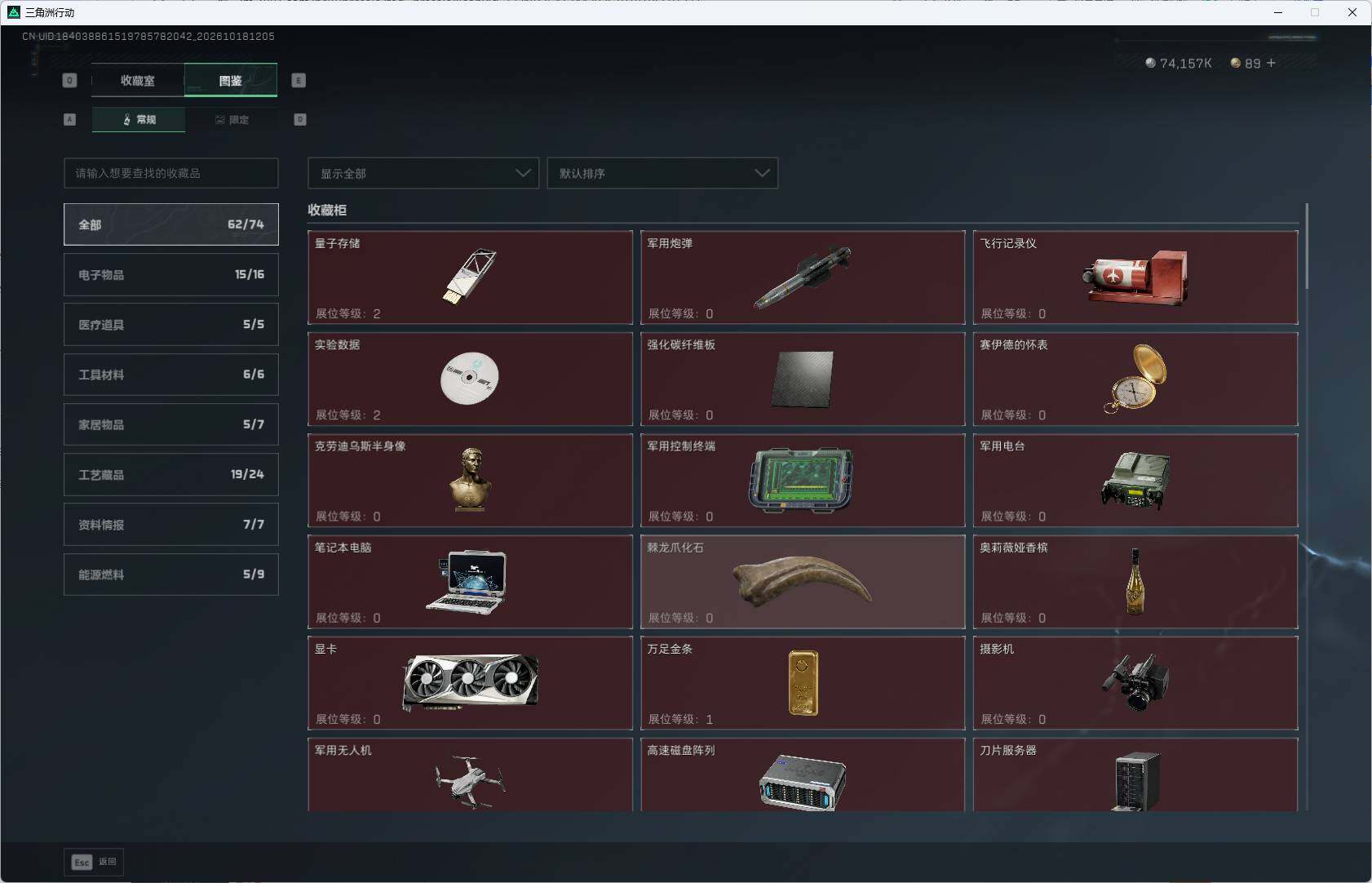Click the 棘龙爪化石 claw fossil icon
This screenshot has width=1372, height=883.
pos(803,581)
